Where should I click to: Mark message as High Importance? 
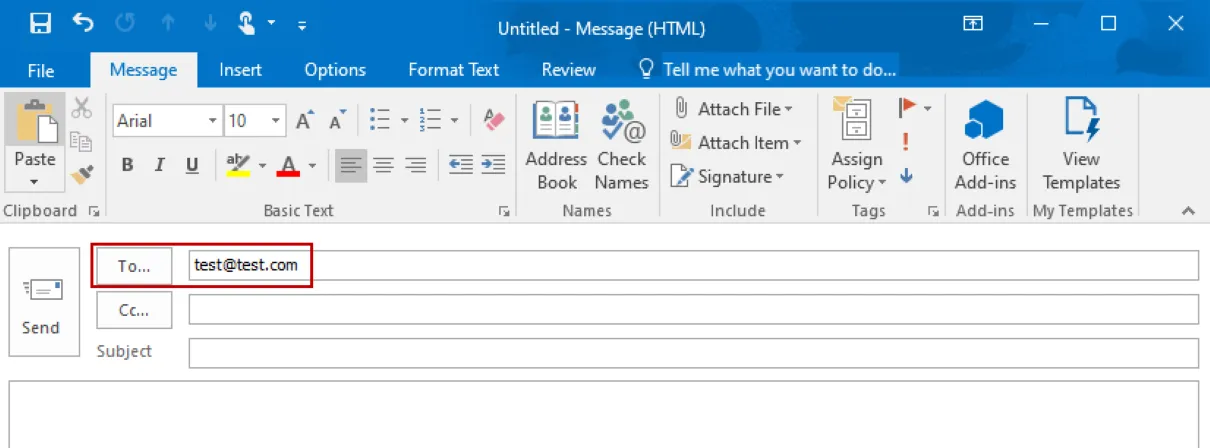point(906,141)
